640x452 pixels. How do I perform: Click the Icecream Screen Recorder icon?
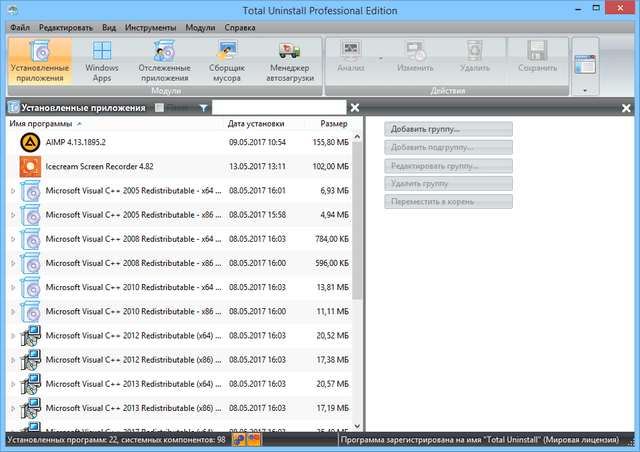[x=30, y=166]
